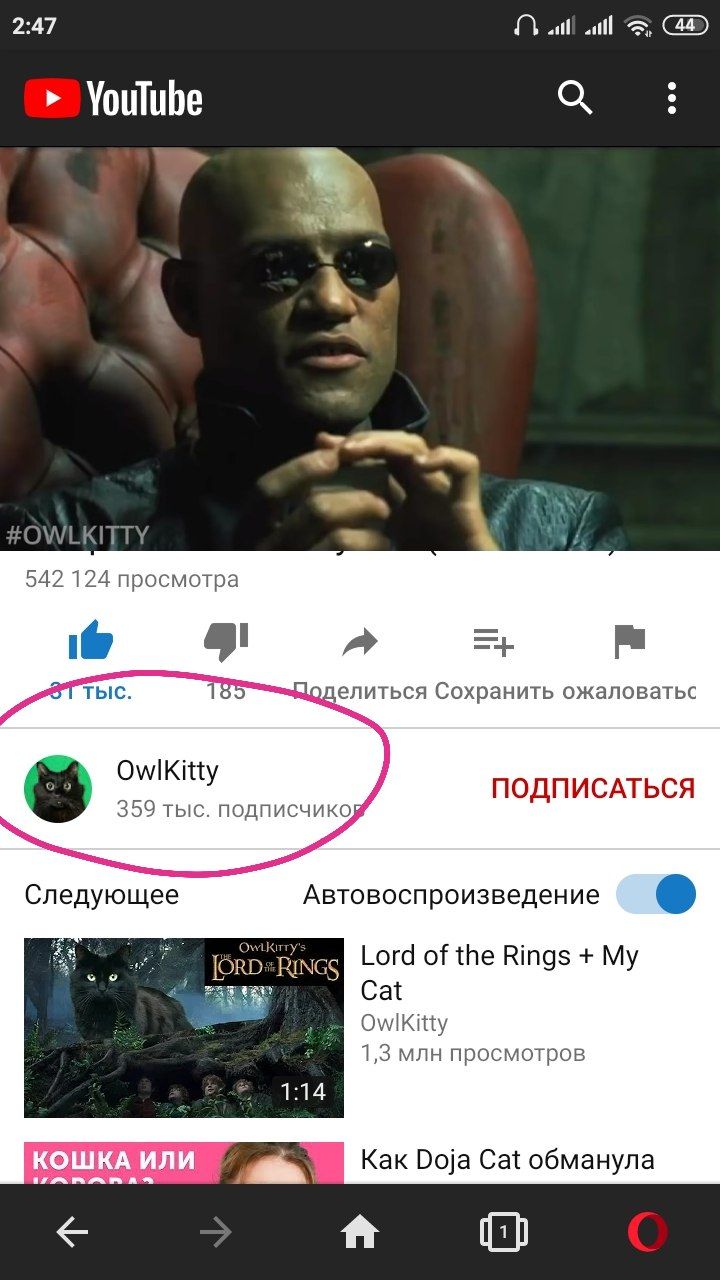Open the OwlKitty channel name link
The height and width of the screenshot is (1280, 720).
pos(168,770)
